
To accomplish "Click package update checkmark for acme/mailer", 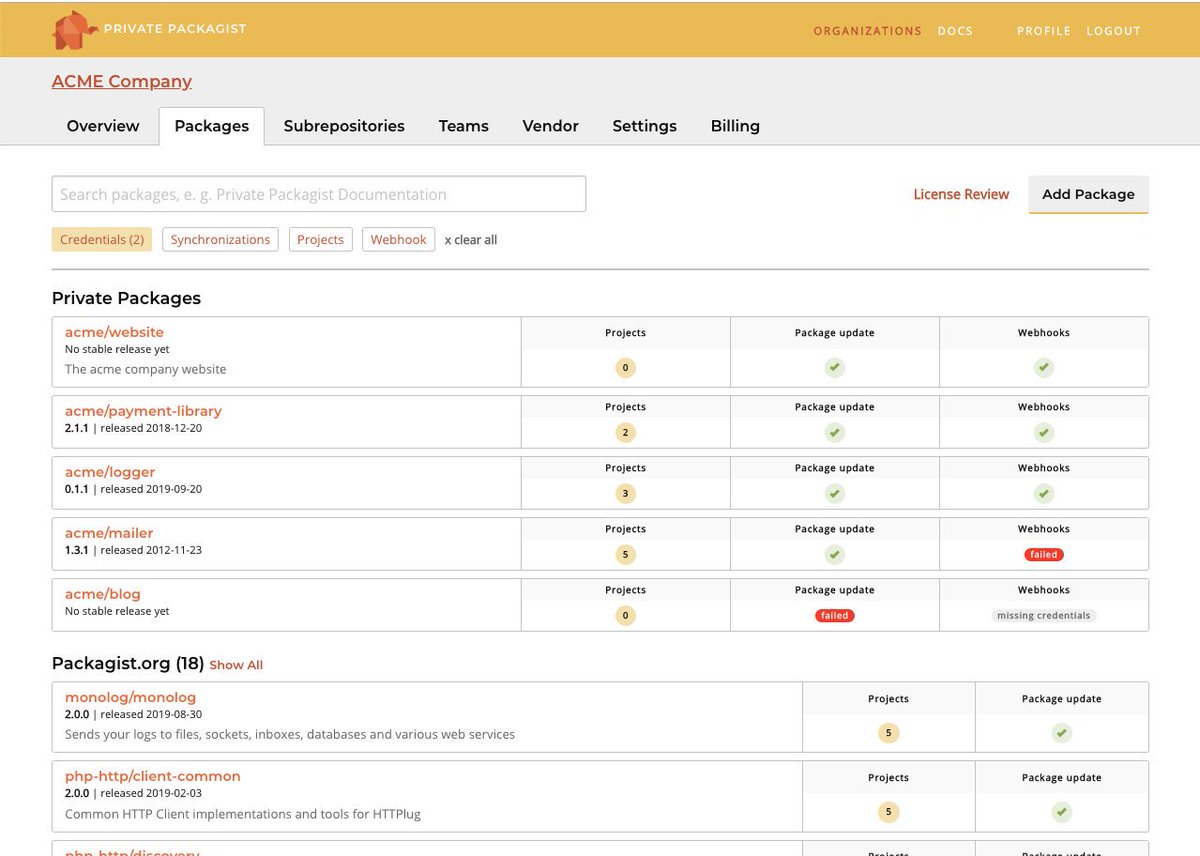I will click(835, 555).
